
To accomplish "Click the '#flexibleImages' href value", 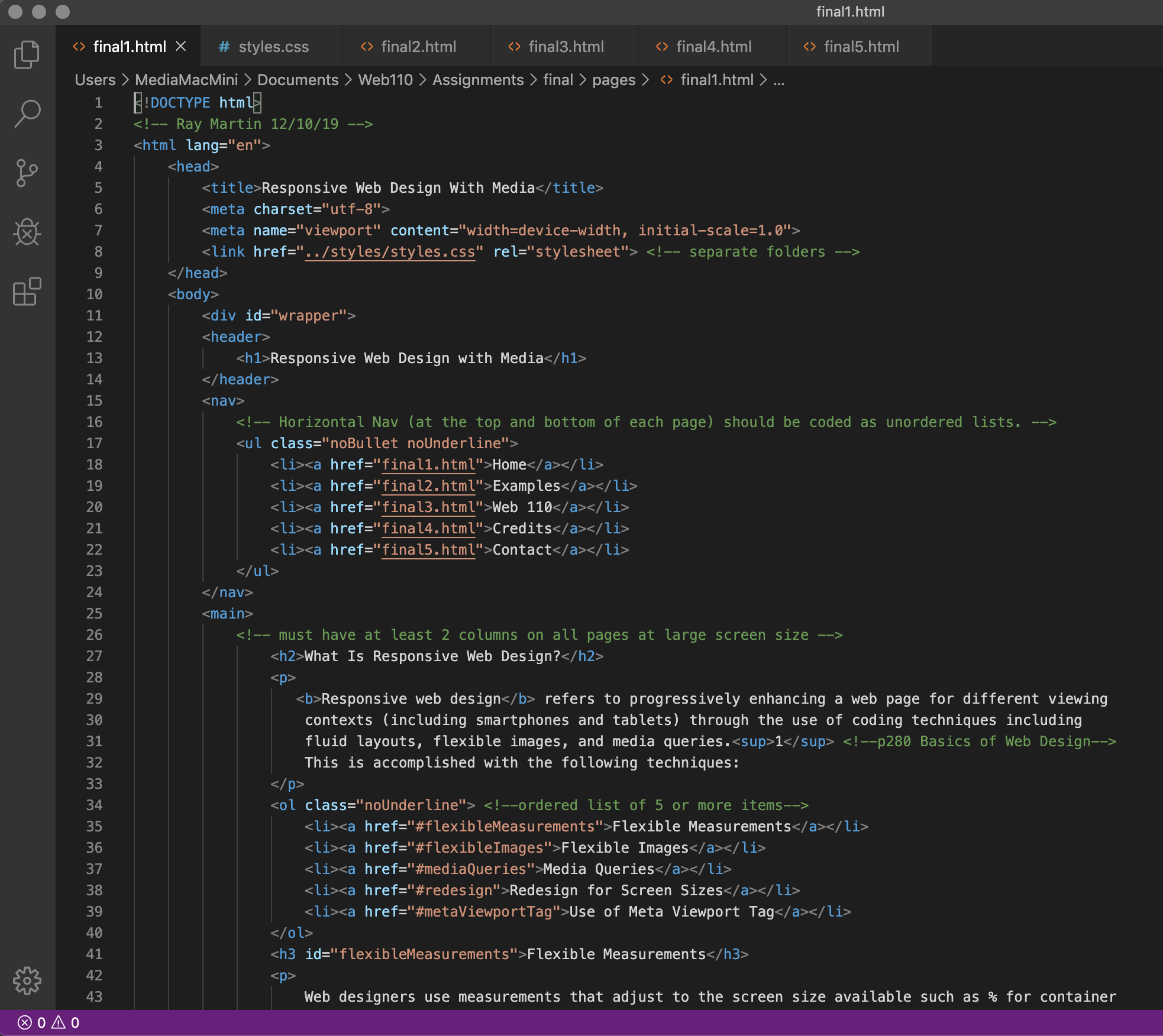I will 484,848.
